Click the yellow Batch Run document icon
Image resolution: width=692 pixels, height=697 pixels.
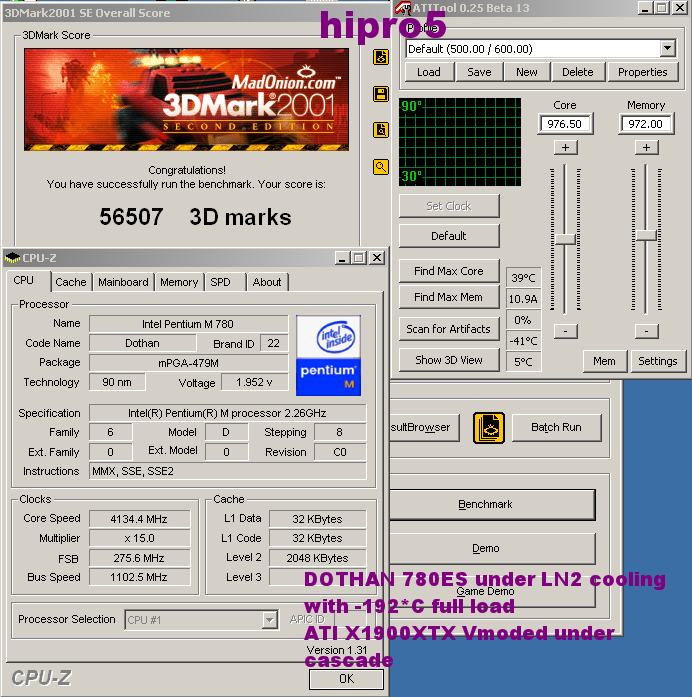coord(488,428)
